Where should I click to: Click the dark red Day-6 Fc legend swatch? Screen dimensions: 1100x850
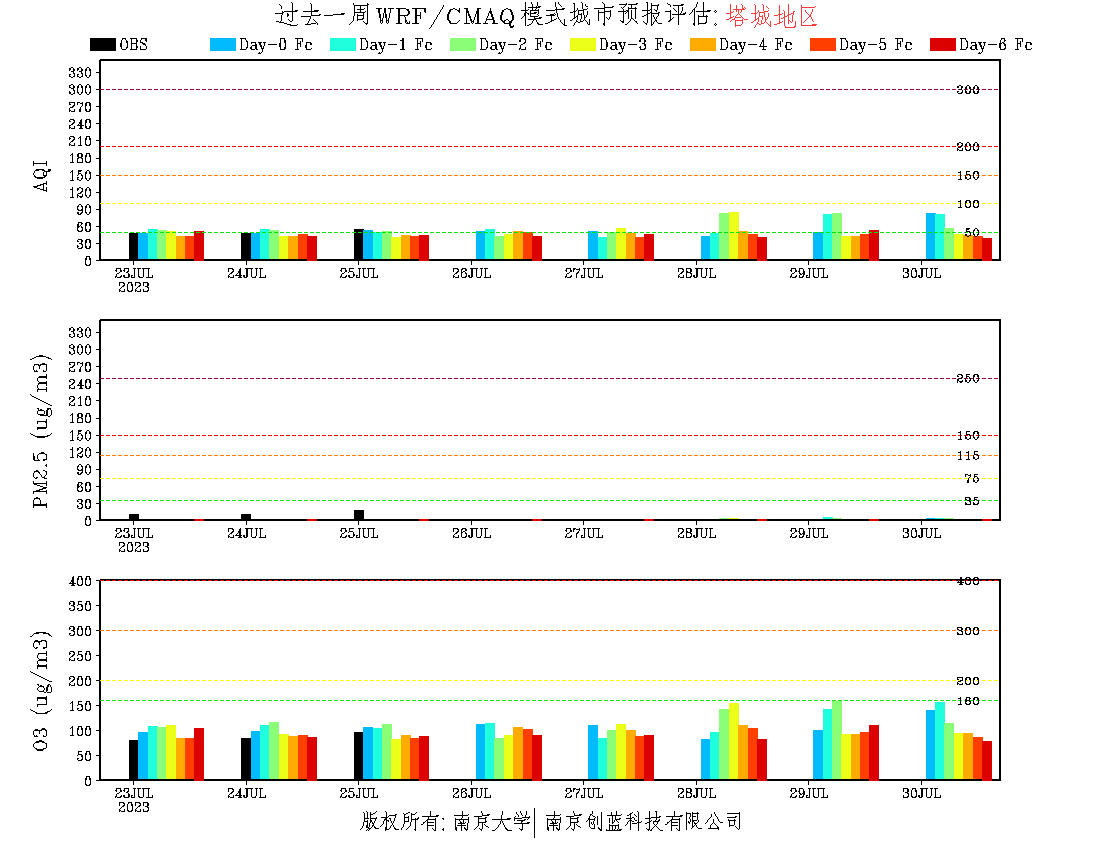click(x=942, y=45)
